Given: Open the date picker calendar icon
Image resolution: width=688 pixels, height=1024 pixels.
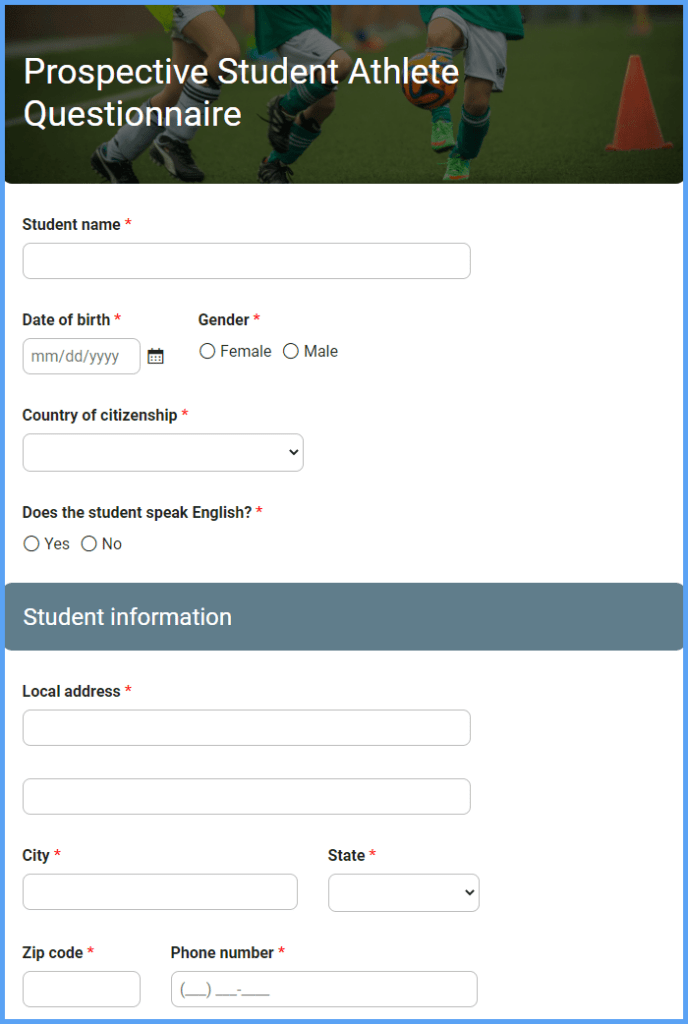Looking at the screenshot, I should click(156, 356).
